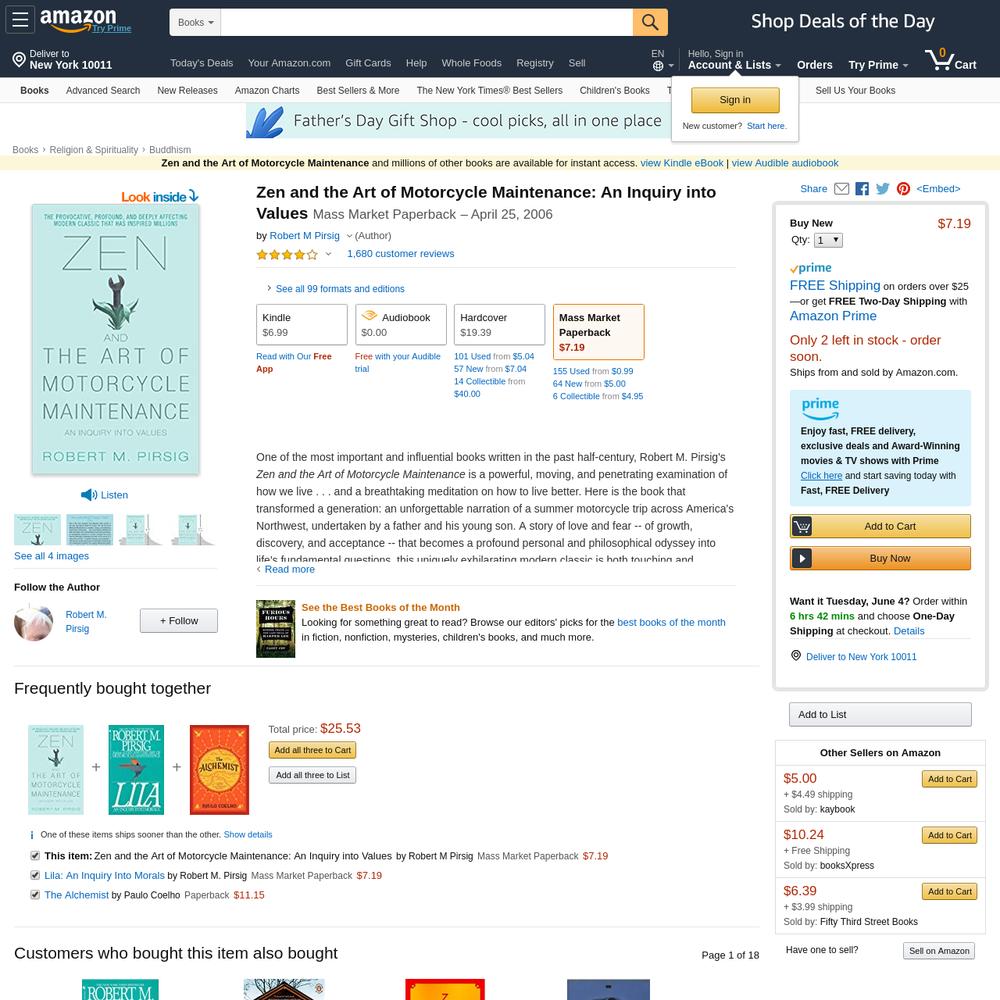Share on Twitter icon
Viewport: 1000px width, 1000px height.
(883, 189)
